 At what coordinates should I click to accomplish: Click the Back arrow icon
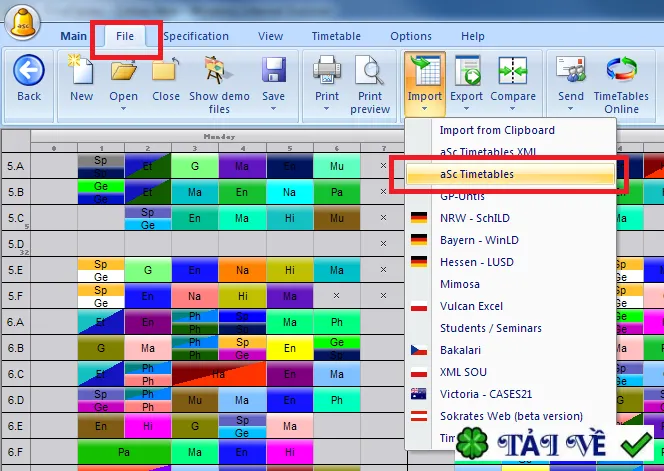[x=29, y=70]
